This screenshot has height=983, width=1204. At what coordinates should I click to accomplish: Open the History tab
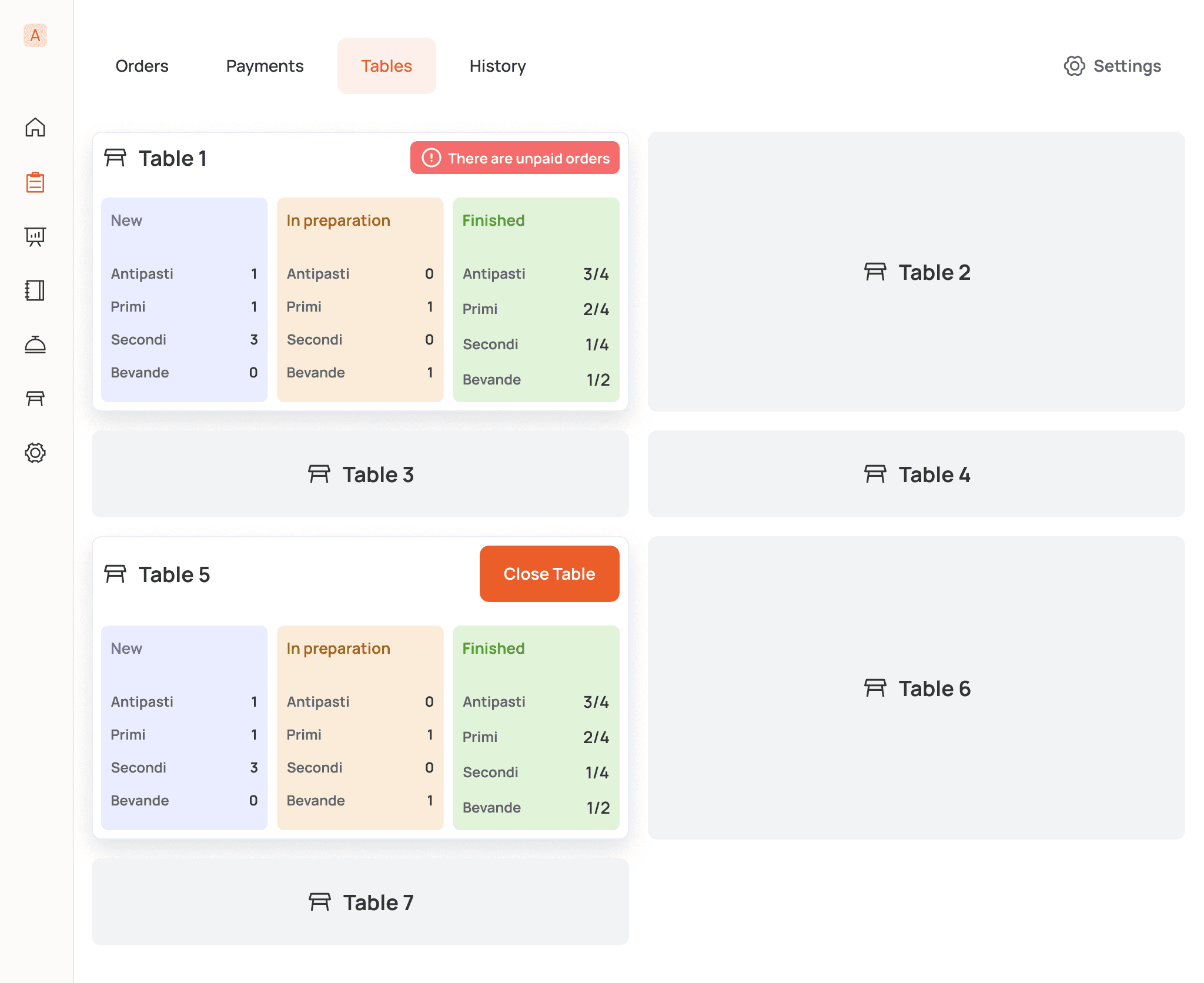pos(497,66)
